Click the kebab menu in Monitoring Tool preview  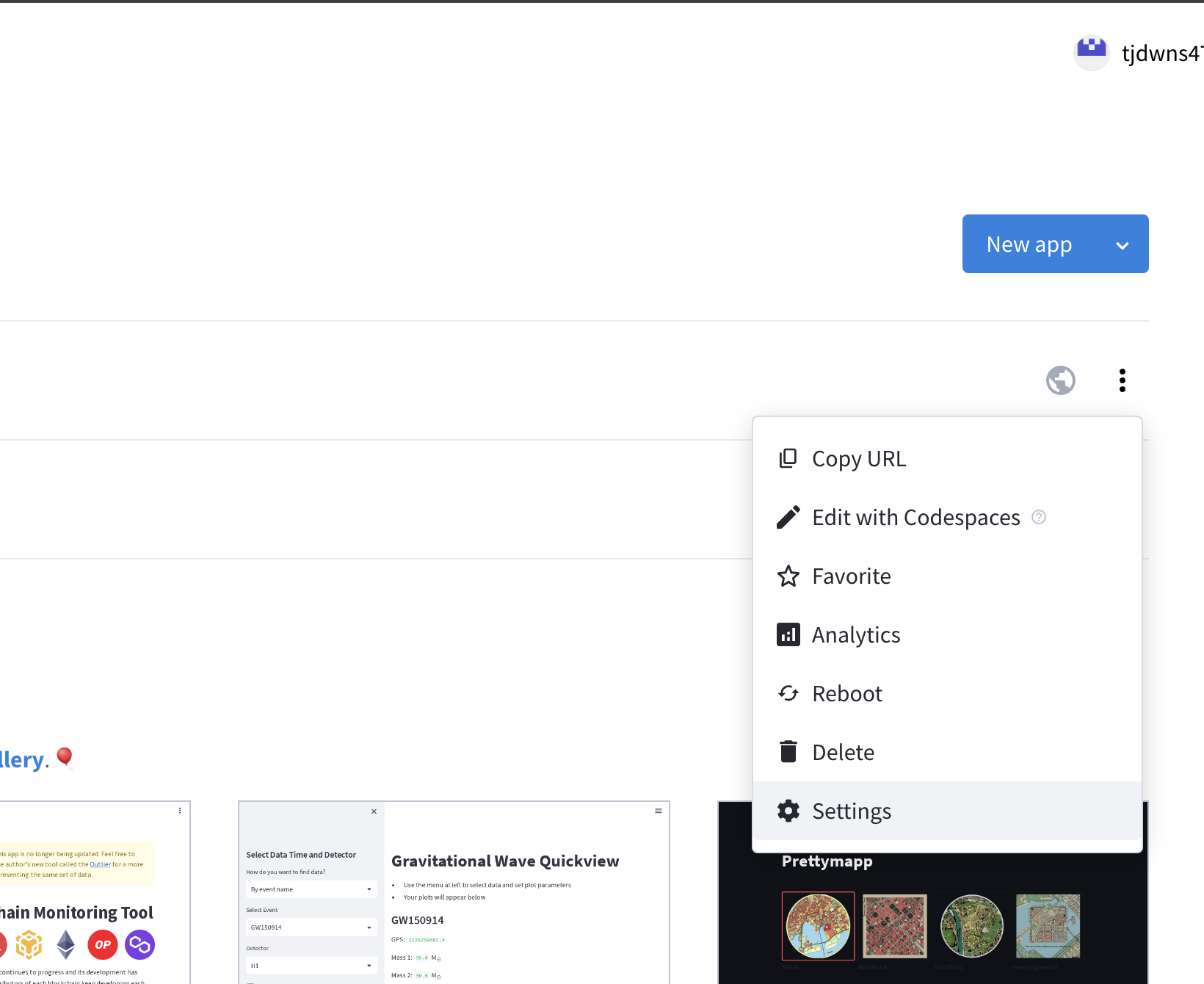point(180,811)
